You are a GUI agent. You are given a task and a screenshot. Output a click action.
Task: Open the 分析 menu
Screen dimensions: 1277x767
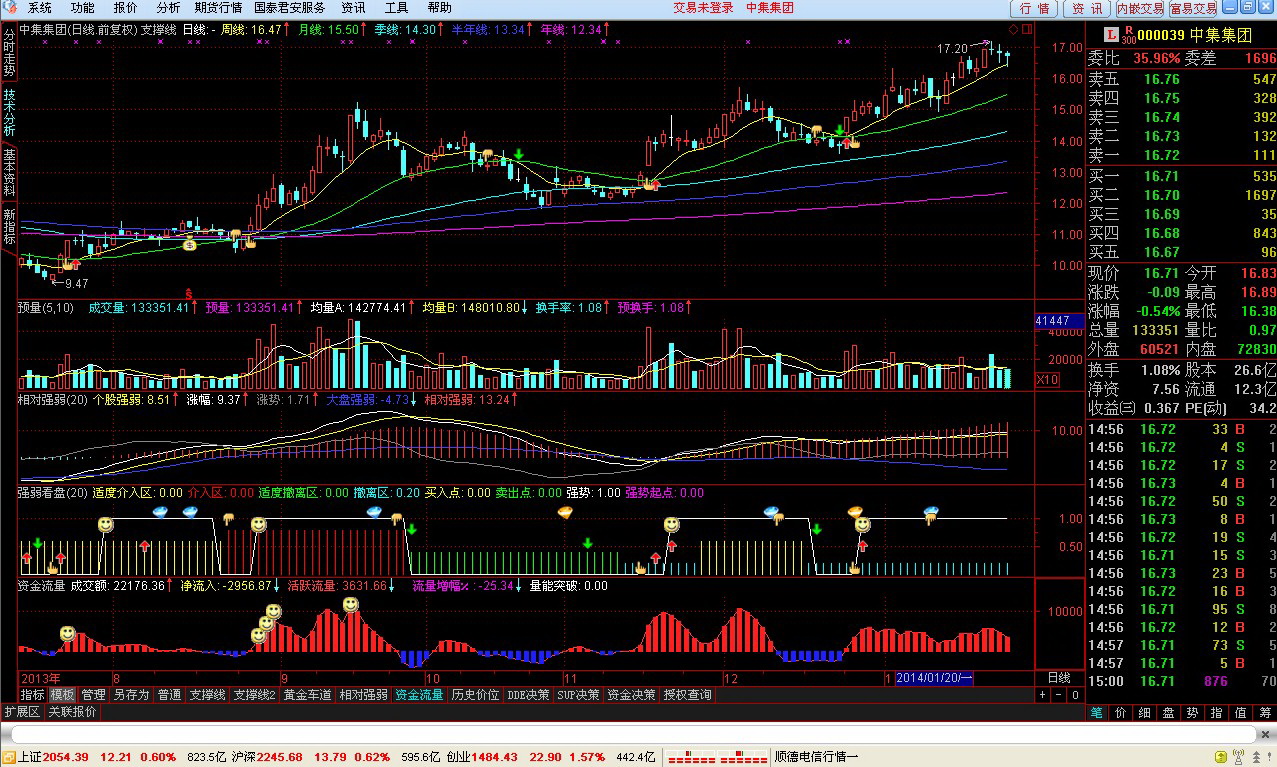[x=168, y=8]
